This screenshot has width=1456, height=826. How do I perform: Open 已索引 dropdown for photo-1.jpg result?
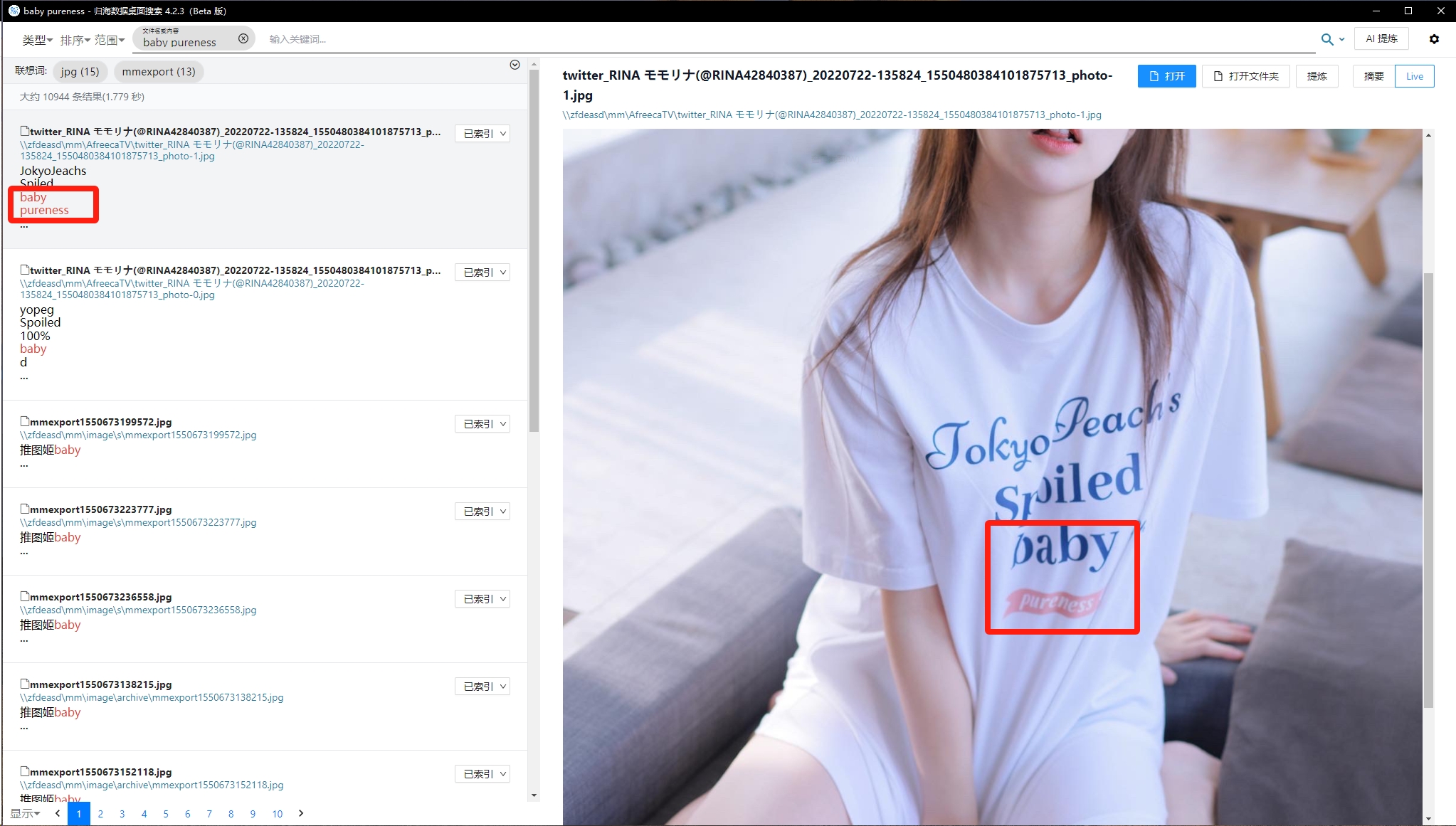(482, 133)
